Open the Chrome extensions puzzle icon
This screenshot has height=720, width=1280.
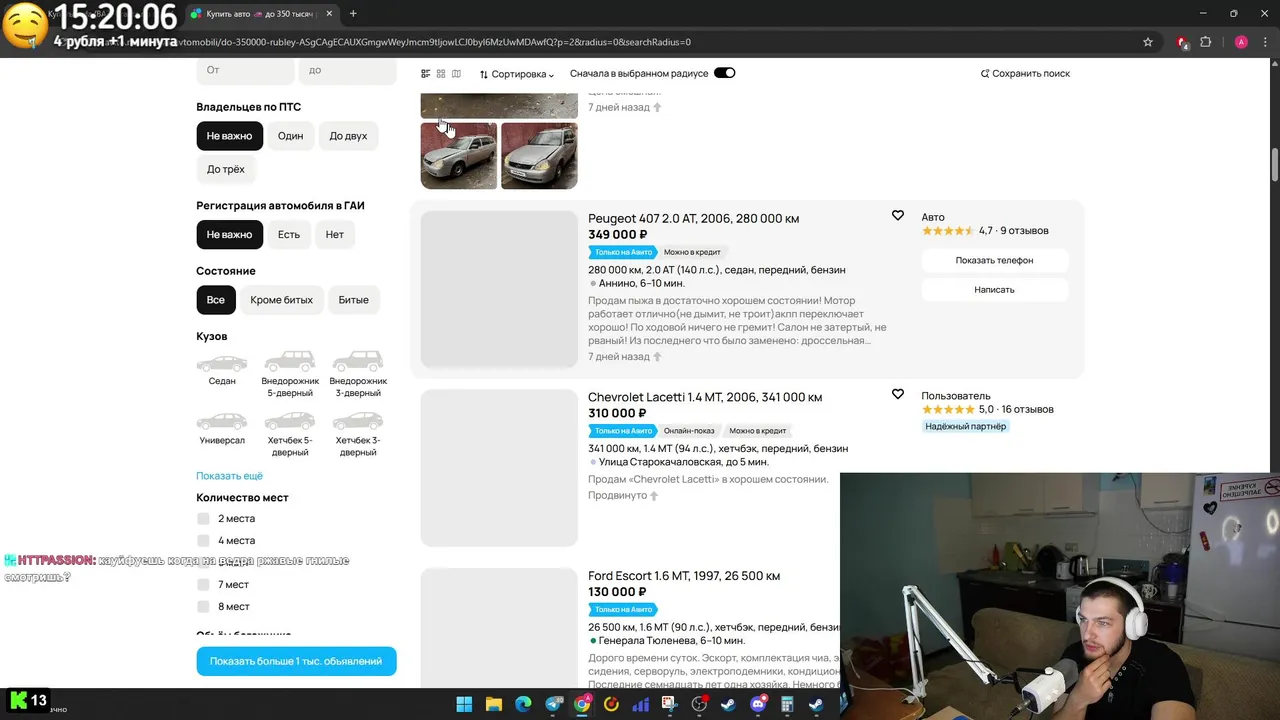1205,42
